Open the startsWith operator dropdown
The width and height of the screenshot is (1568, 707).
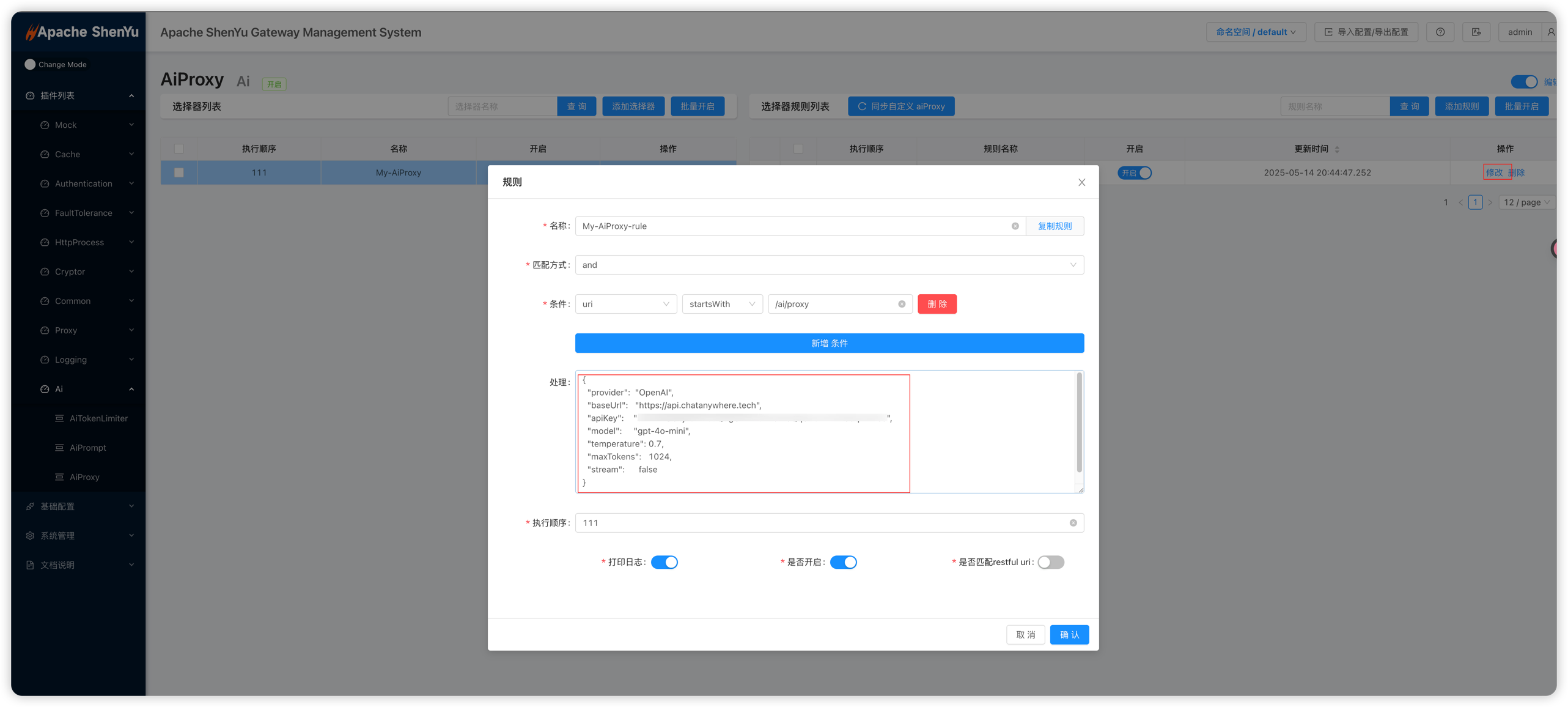[722, 304]
